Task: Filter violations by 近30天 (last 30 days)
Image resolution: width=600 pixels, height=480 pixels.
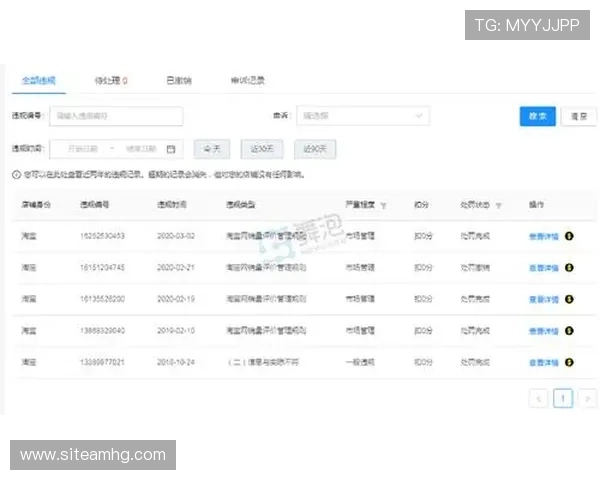Action: click(x=262, y=149)
